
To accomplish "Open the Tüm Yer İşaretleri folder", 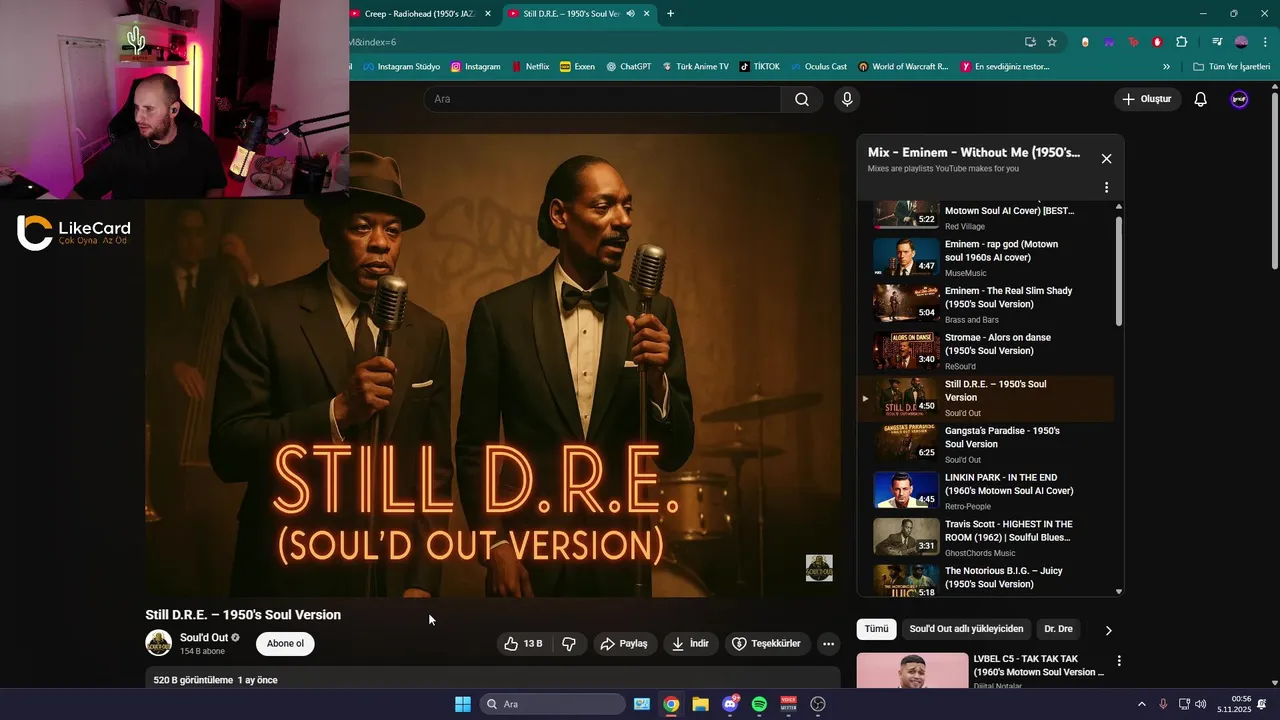I will pyautogui.click(x=1232, y=66).
